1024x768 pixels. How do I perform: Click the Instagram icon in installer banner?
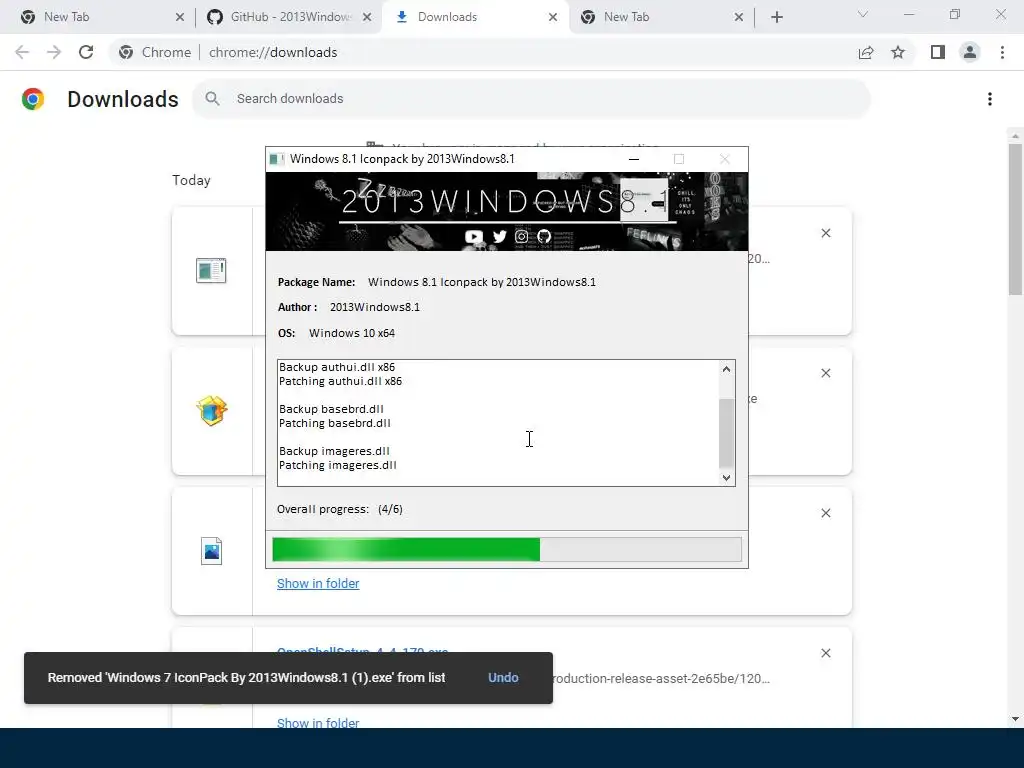point(521,236)
